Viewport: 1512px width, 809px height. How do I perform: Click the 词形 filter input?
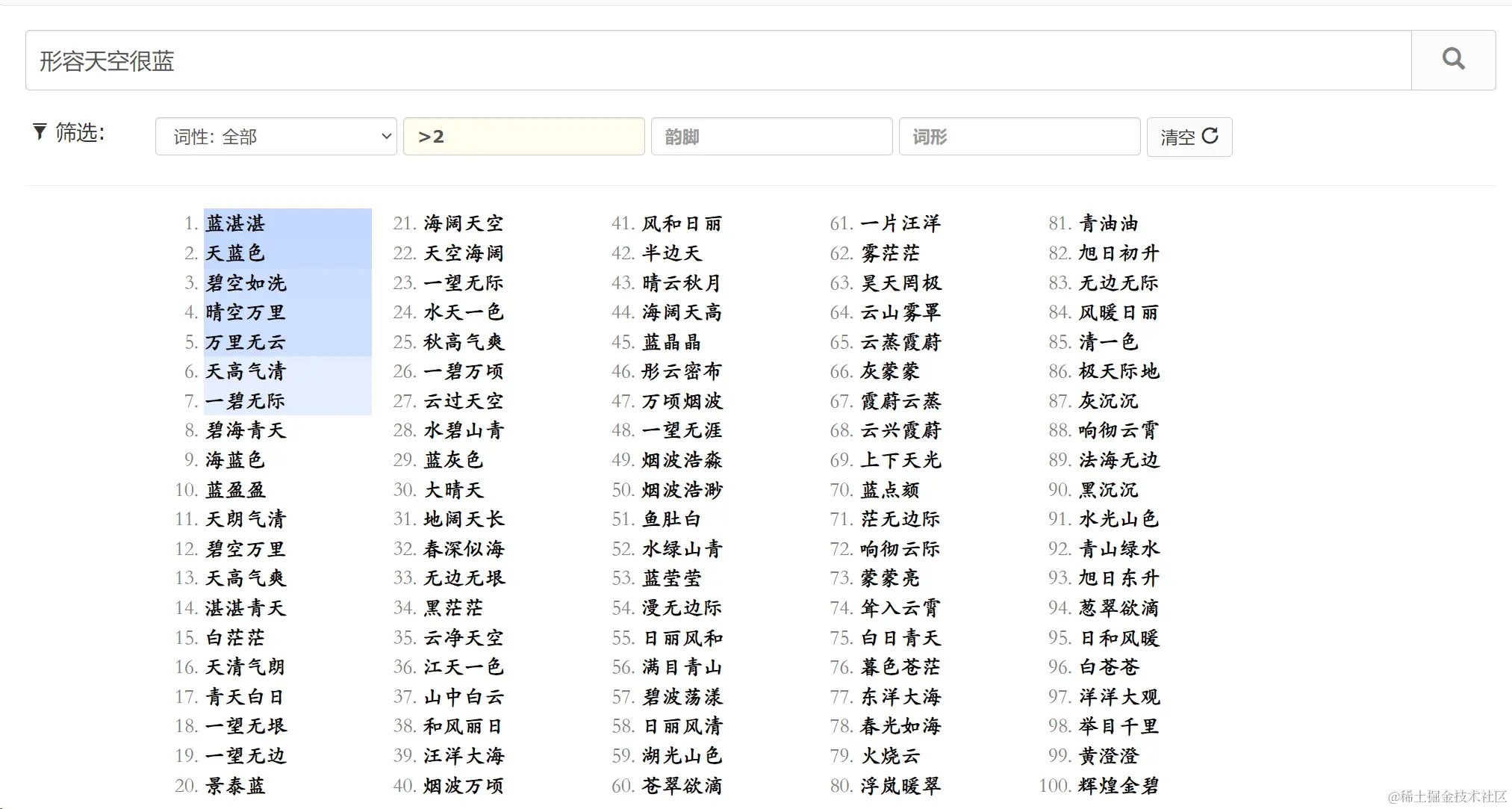pos(1019,137)
